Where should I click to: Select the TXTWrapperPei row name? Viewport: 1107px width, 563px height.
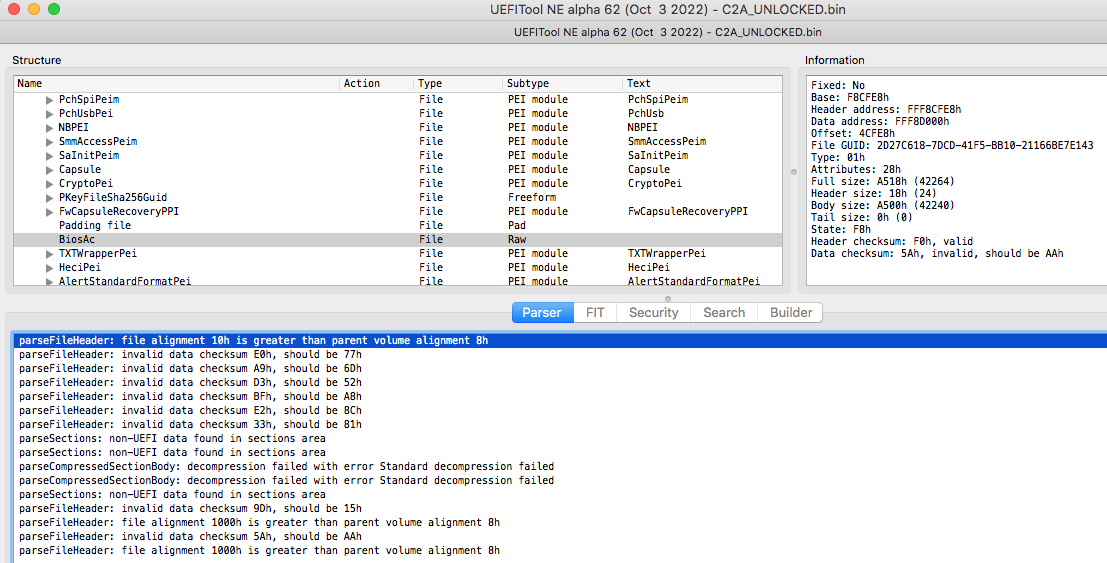coord(97,253)
